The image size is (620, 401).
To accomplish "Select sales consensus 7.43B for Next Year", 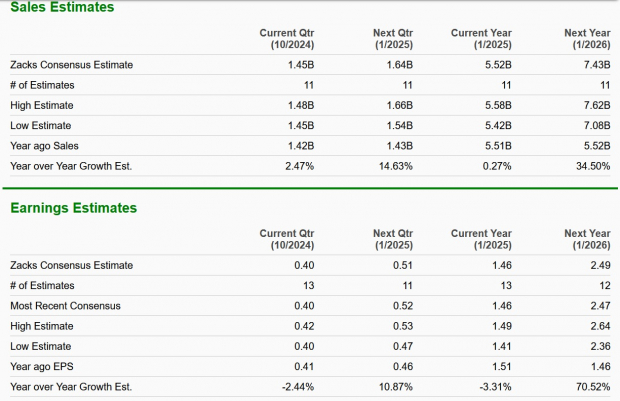I will (x=597, y=65).
